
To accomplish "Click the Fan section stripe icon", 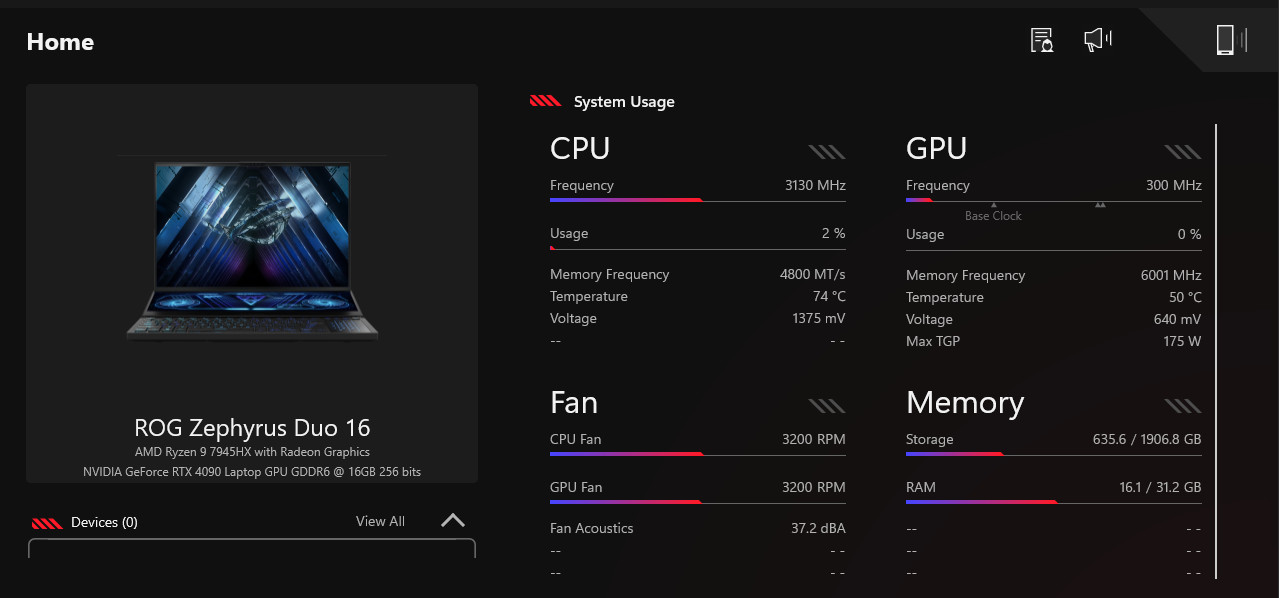I will (x=827, y=406).
